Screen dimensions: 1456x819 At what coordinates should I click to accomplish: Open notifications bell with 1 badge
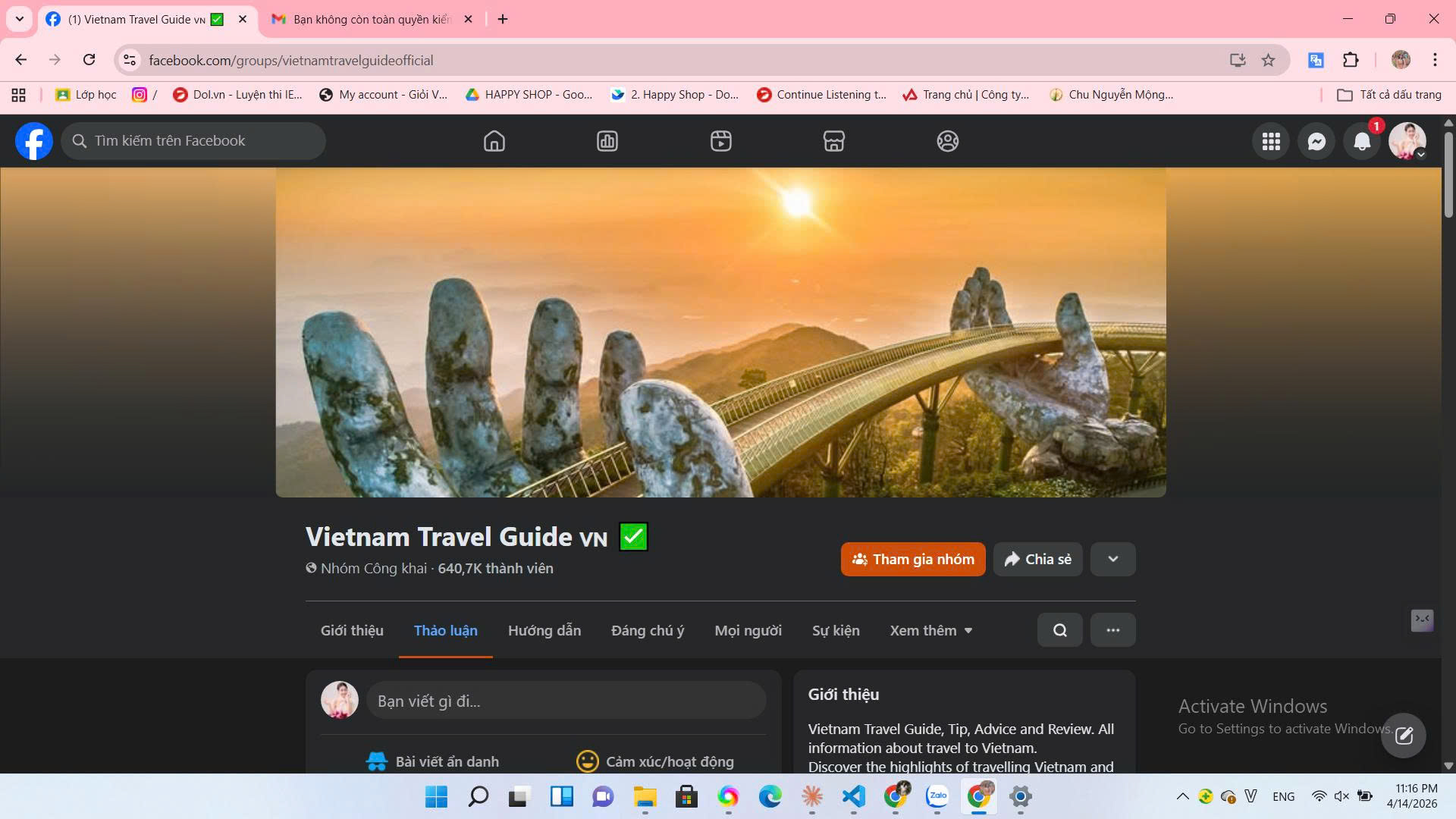pos(1363,141)
